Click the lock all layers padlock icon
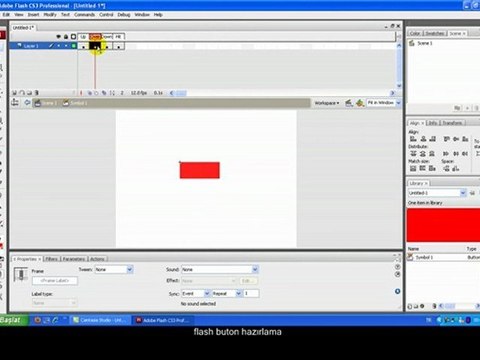The image size is (480, 360). tap(66, 37)
